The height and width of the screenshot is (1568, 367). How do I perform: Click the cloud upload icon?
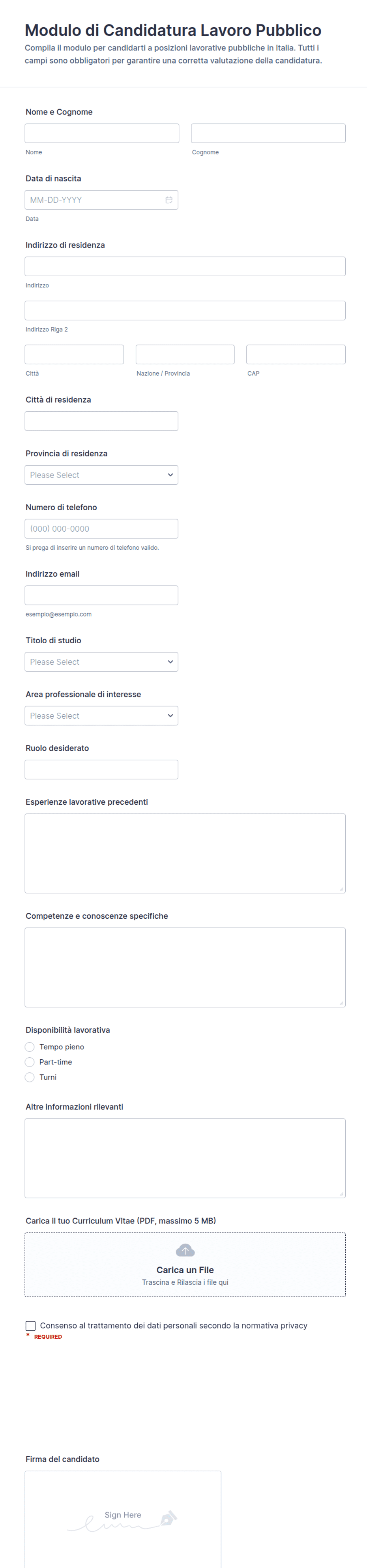pos(185,1250)
